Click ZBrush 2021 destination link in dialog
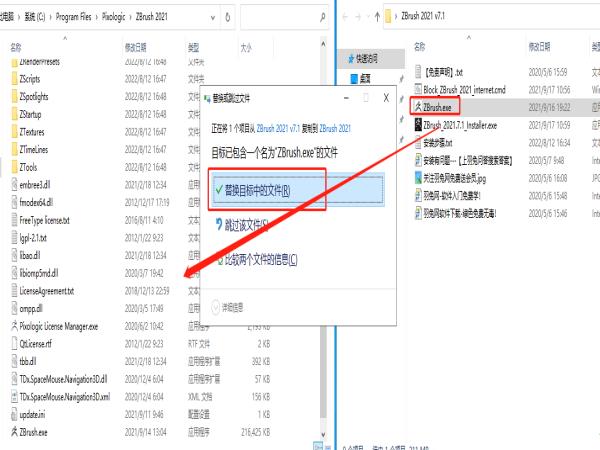Viewport: 600px width, 450px height. tap(335, 128)
